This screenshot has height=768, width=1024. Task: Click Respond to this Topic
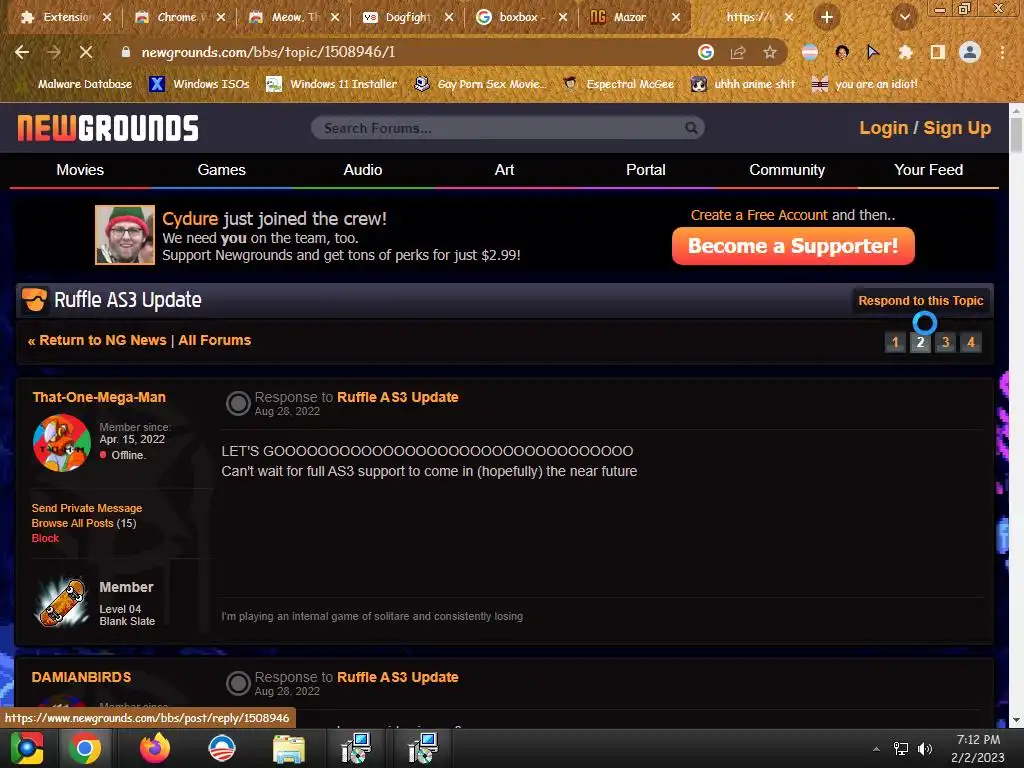[x=920, y=300]
